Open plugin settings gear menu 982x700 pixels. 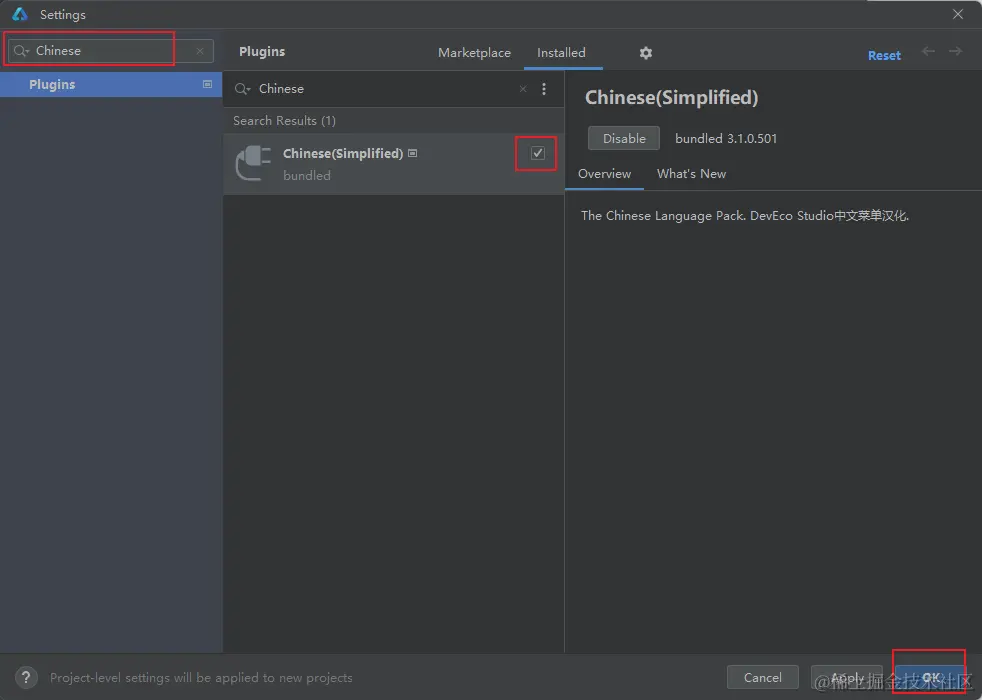[x=646, y=53]
